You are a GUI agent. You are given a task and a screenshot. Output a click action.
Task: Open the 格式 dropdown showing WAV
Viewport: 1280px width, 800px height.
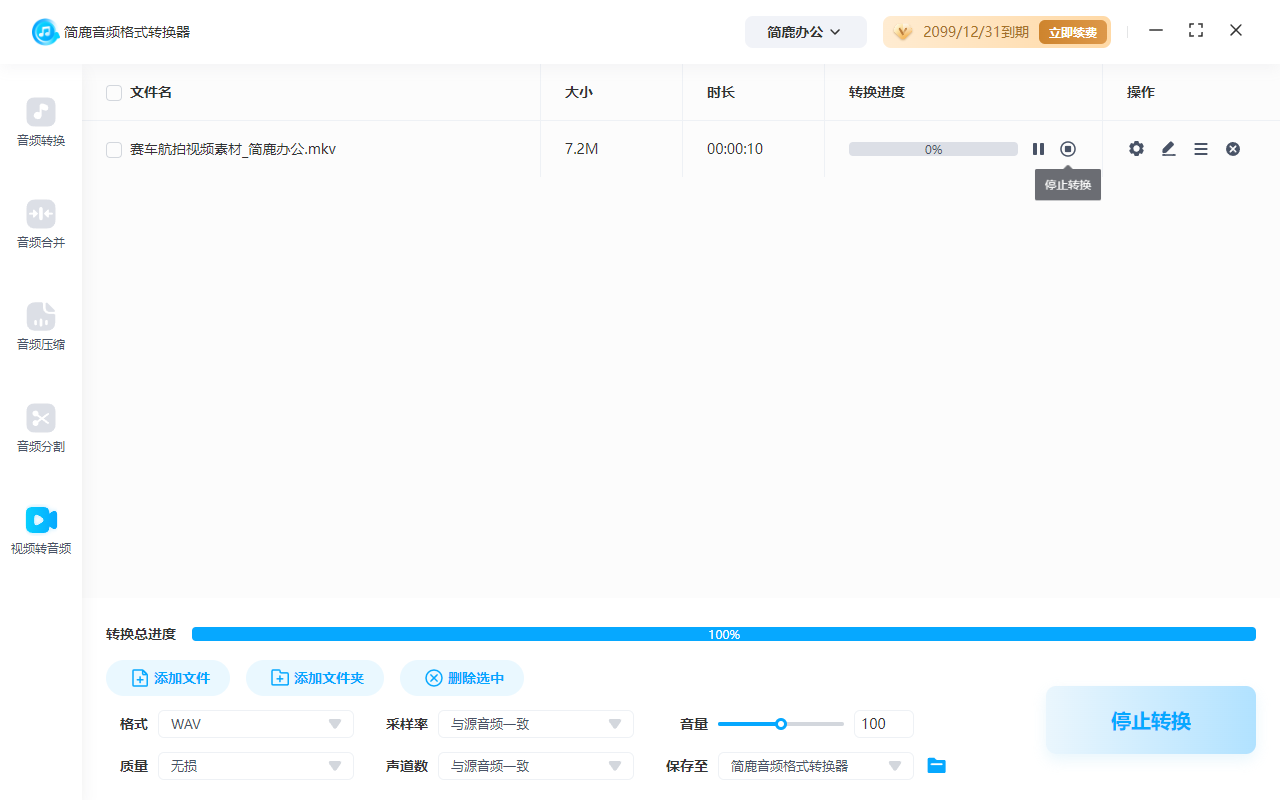pyautogui.click(x=255, y=723)
